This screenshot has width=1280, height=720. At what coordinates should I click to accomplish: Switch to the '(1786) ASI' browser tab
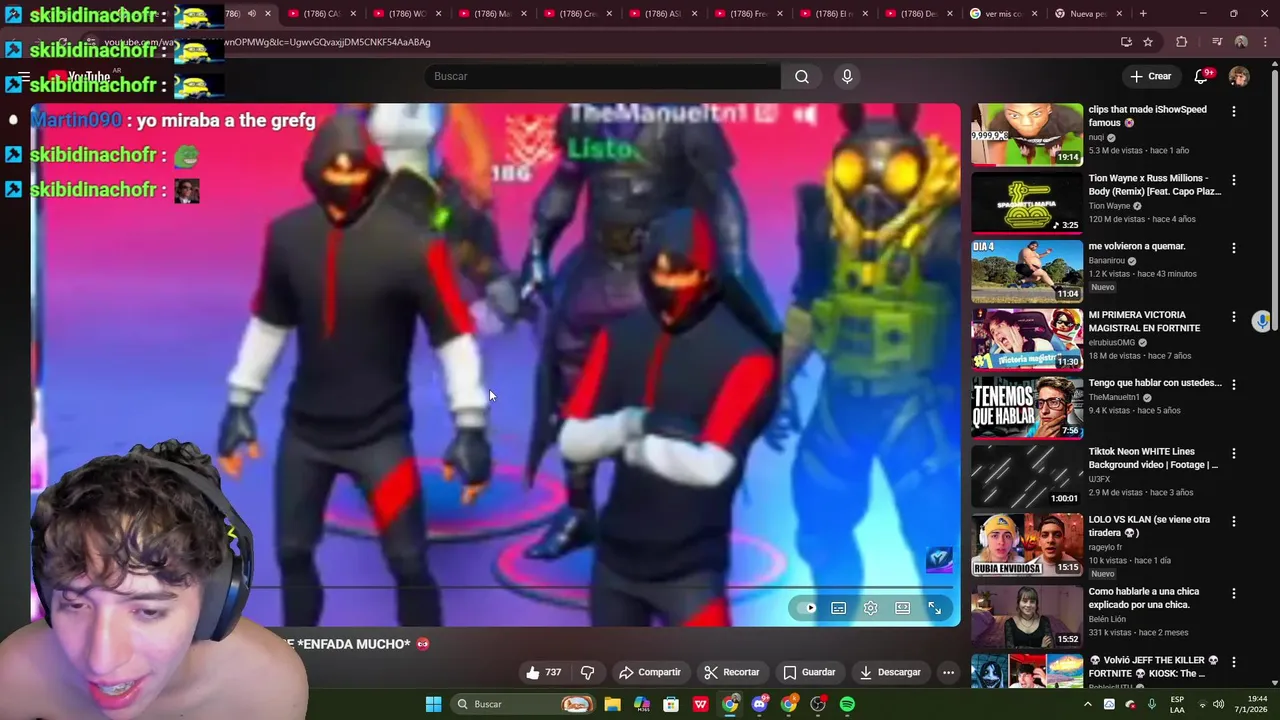(663, 14)
